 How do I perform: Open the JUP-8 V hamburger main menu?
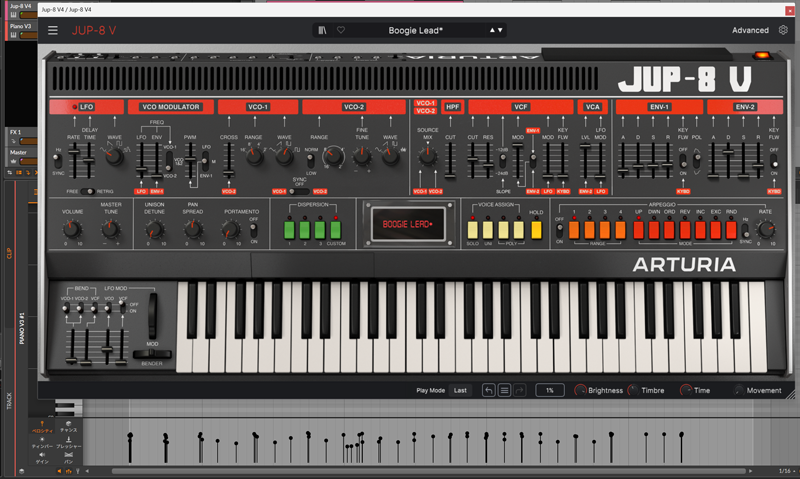click(x=53, y=30)
